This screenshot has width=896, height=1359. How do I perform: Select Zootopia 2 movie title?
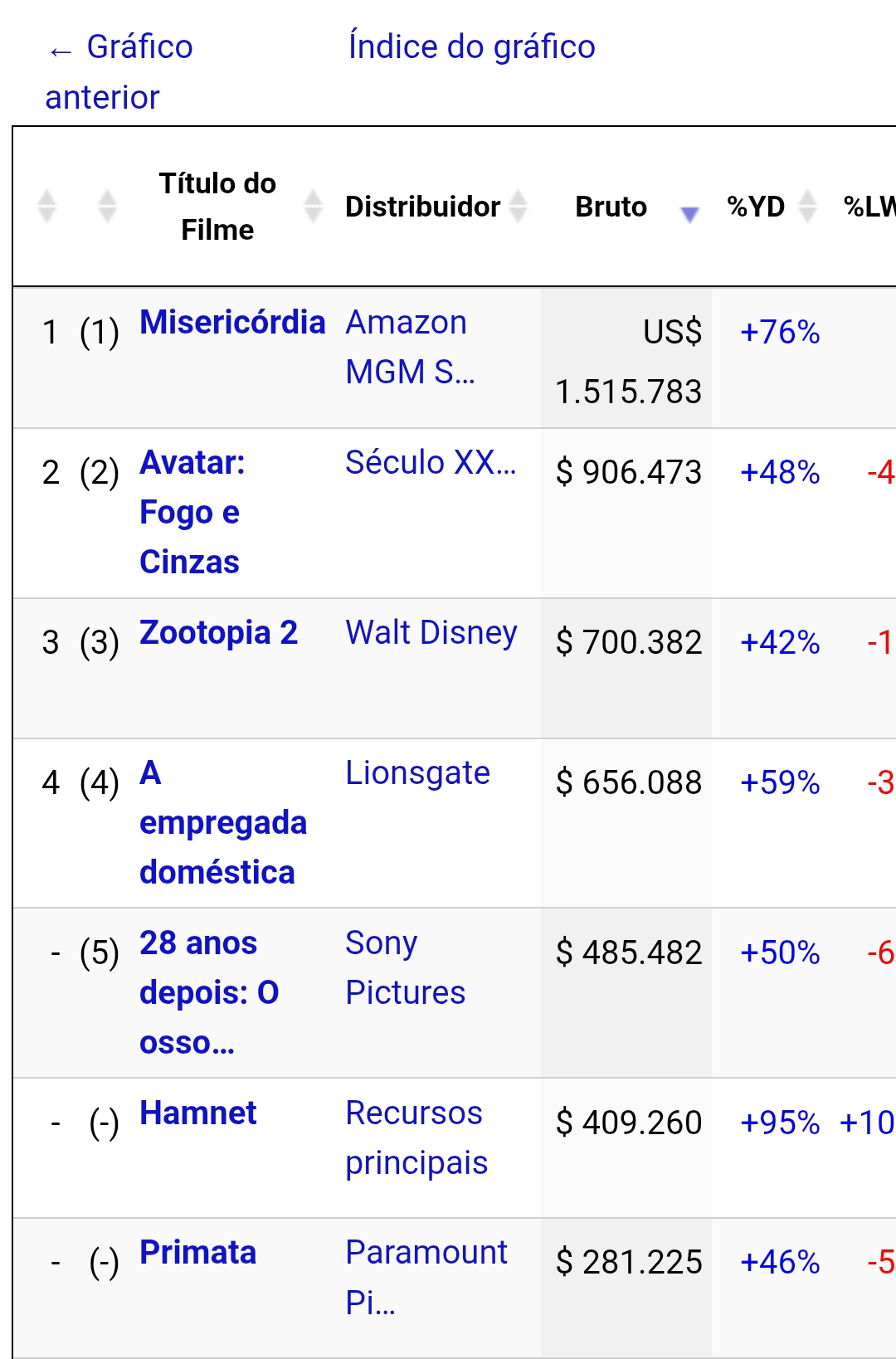[x=218, y=632]
